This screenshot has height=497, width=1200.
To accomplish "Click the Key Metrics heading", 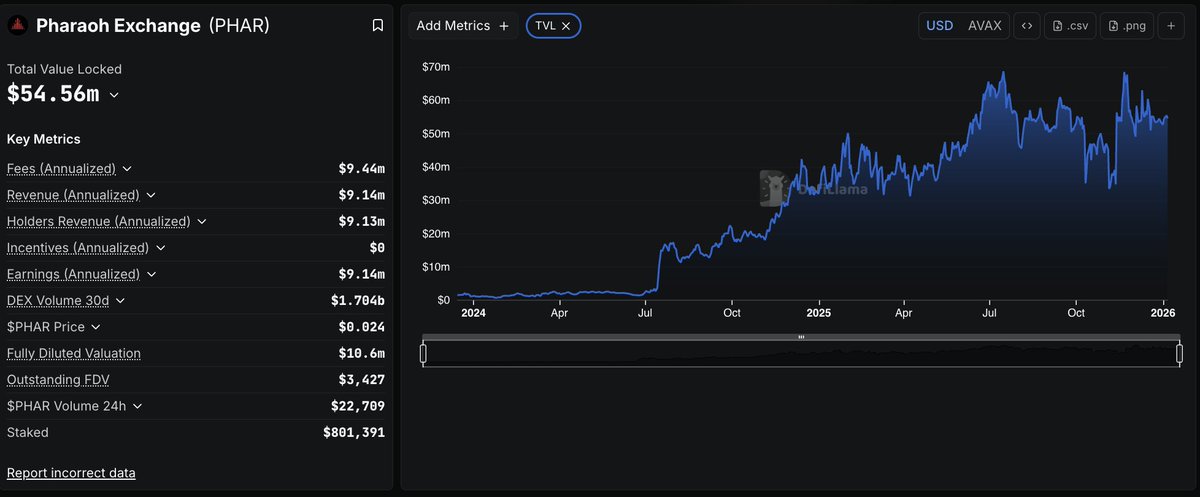I will click(x=44, y=139).
